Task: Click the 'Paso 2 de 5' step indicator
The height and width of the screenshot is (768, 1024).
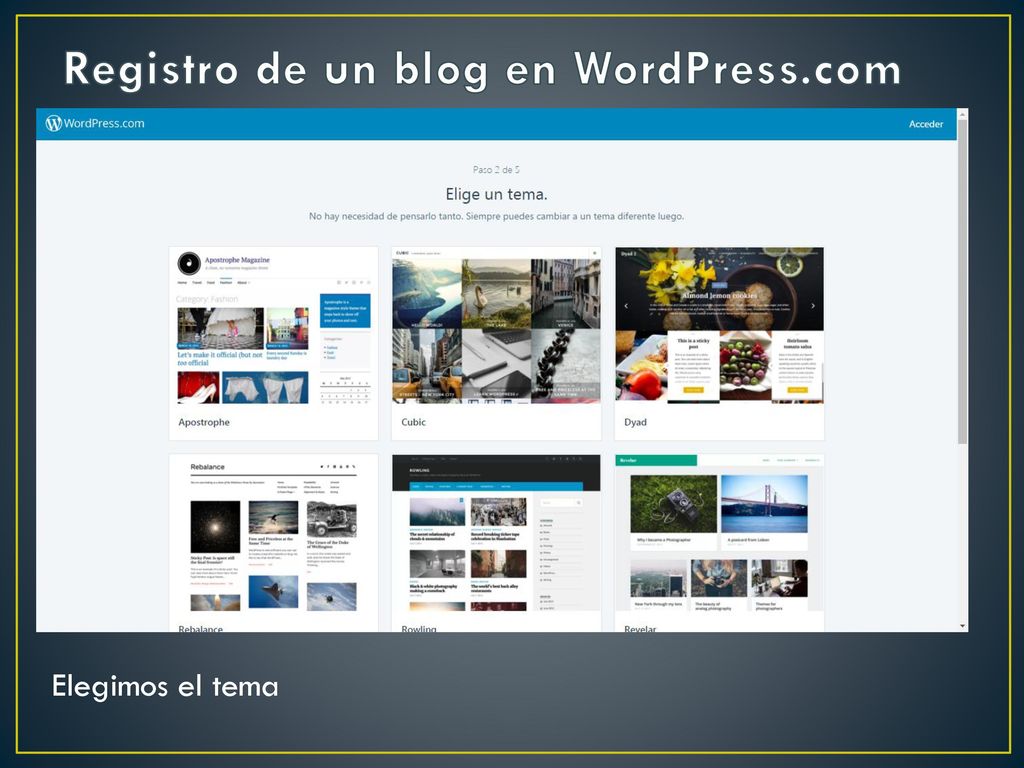Action: click(496, 170)
